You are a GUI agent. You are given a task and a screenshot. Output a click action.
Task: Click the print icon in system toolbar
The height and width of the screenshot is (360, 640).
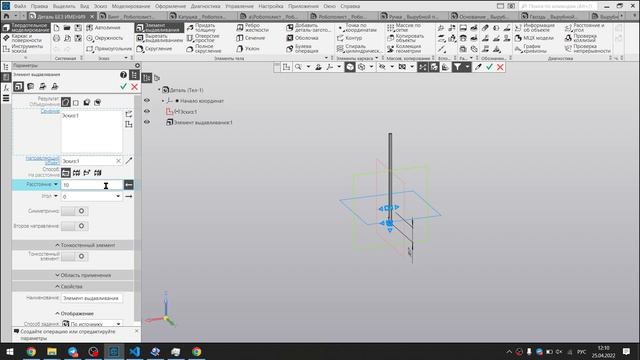[56, 38]
